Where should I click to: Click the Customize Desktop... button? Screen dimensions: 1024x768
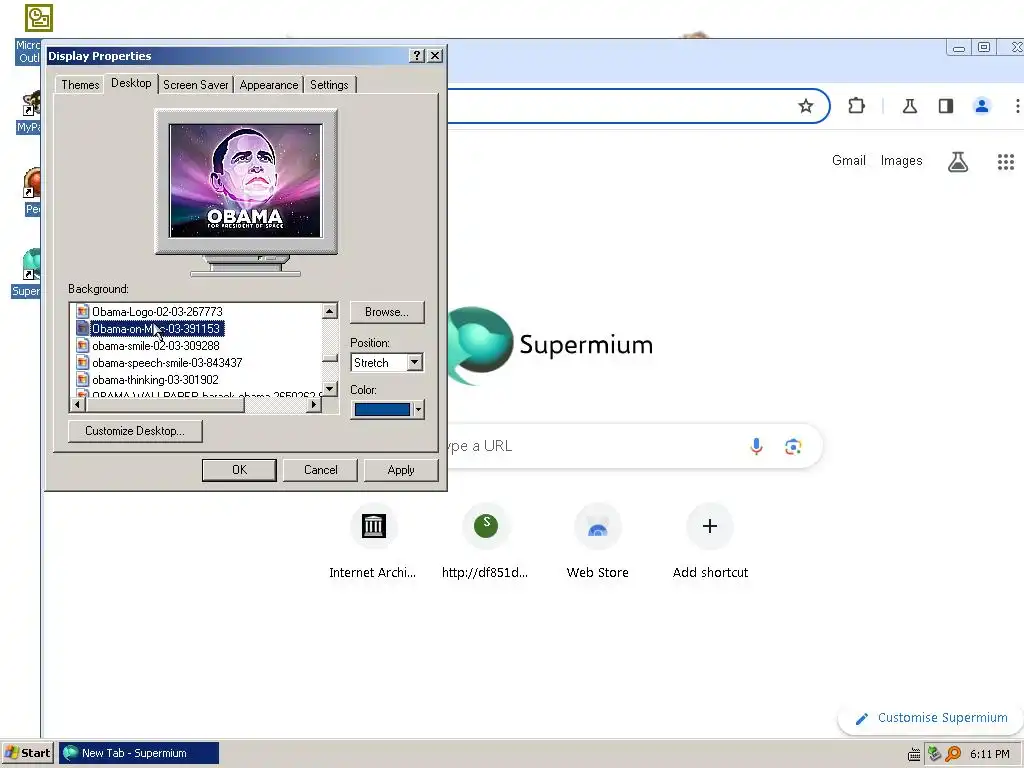(135, 431)
